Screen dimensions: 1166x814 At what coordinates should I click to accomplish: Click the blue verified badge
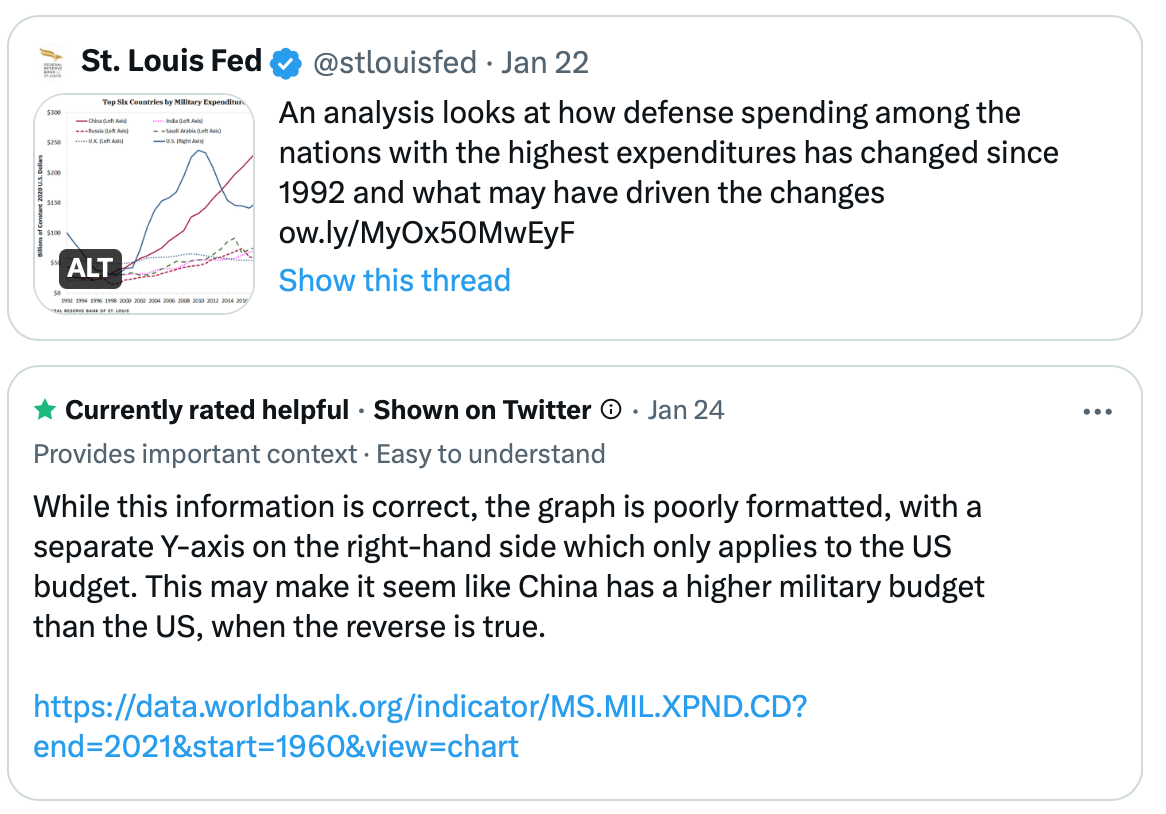(x=287, y=63)
